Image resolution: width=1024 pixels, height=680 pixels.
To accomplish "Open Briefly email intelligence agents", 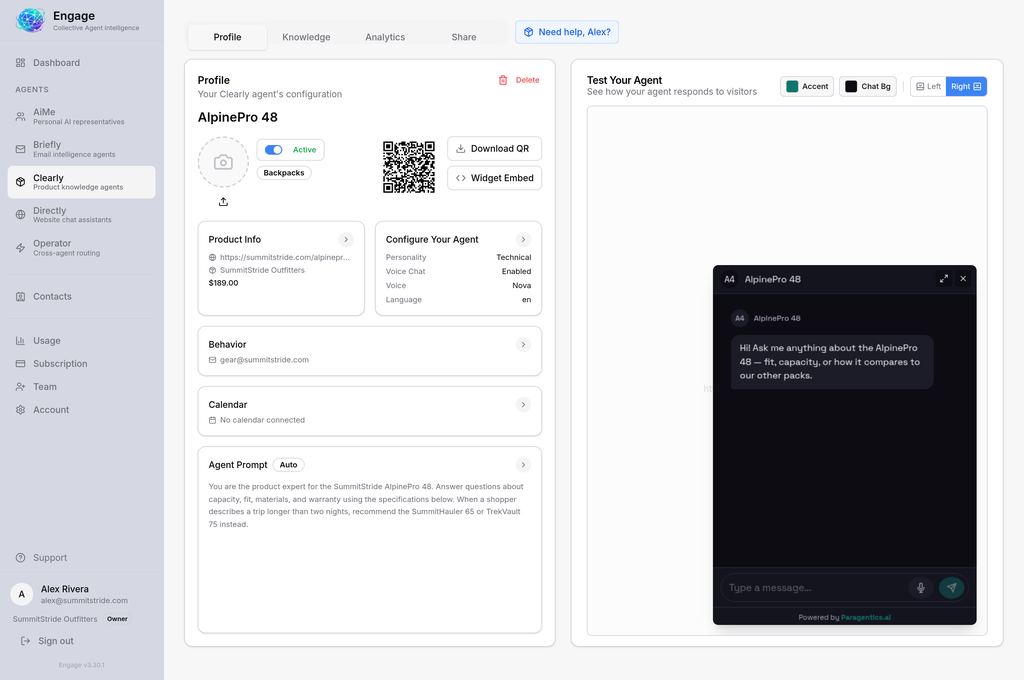I will (x=81, y=149).
